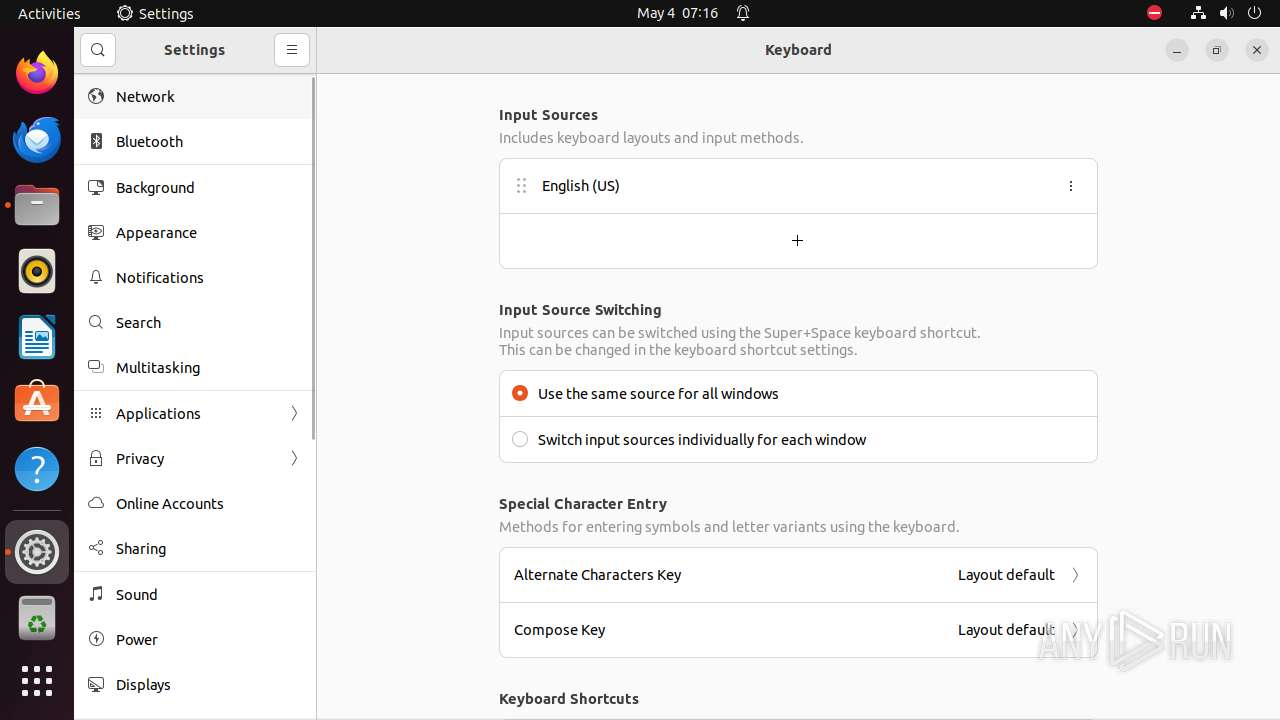Go to Network settings
Screen dimensions: 1280x720
click(x=194, y=96)
